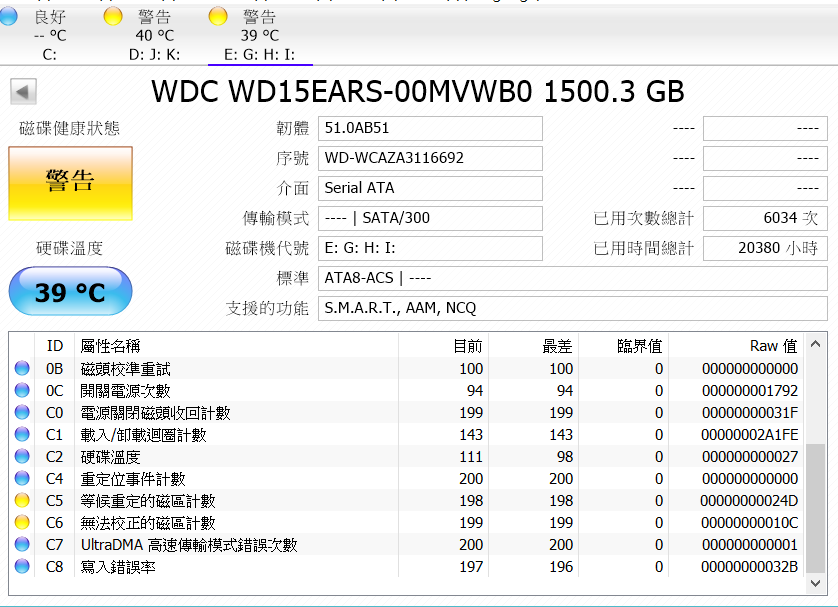Click the blue status icon of row C7
Viewport: 838px width, 607px height.
coord(22,543)
